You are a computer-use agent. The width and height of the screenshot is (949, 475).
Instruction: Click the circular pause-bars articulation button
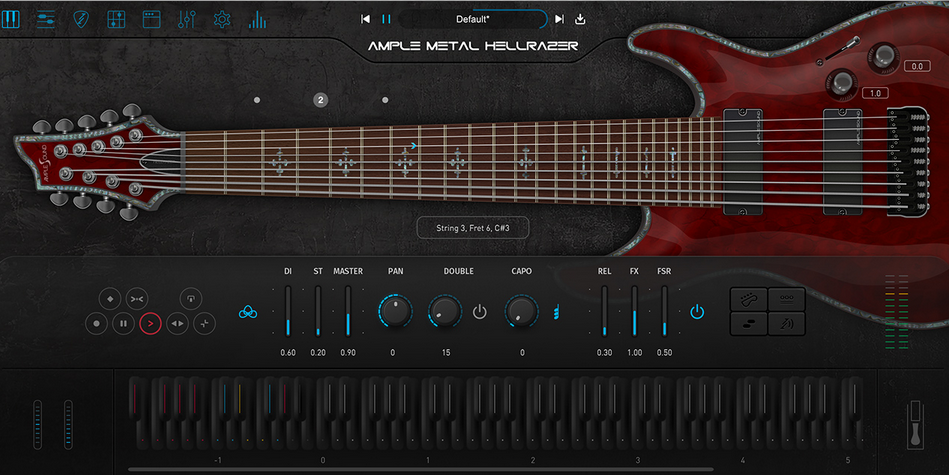pyautogui.click(x=123, y=324)
